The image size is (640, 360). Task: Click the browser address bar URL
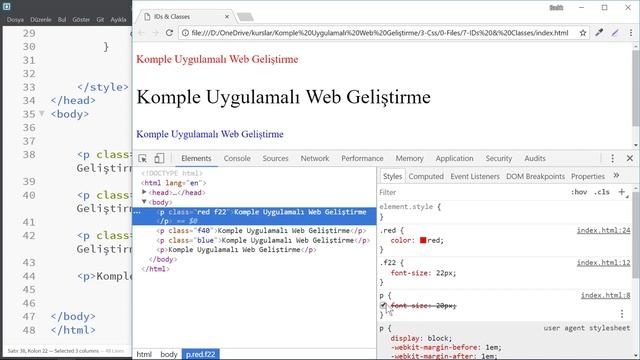[380, 33]
